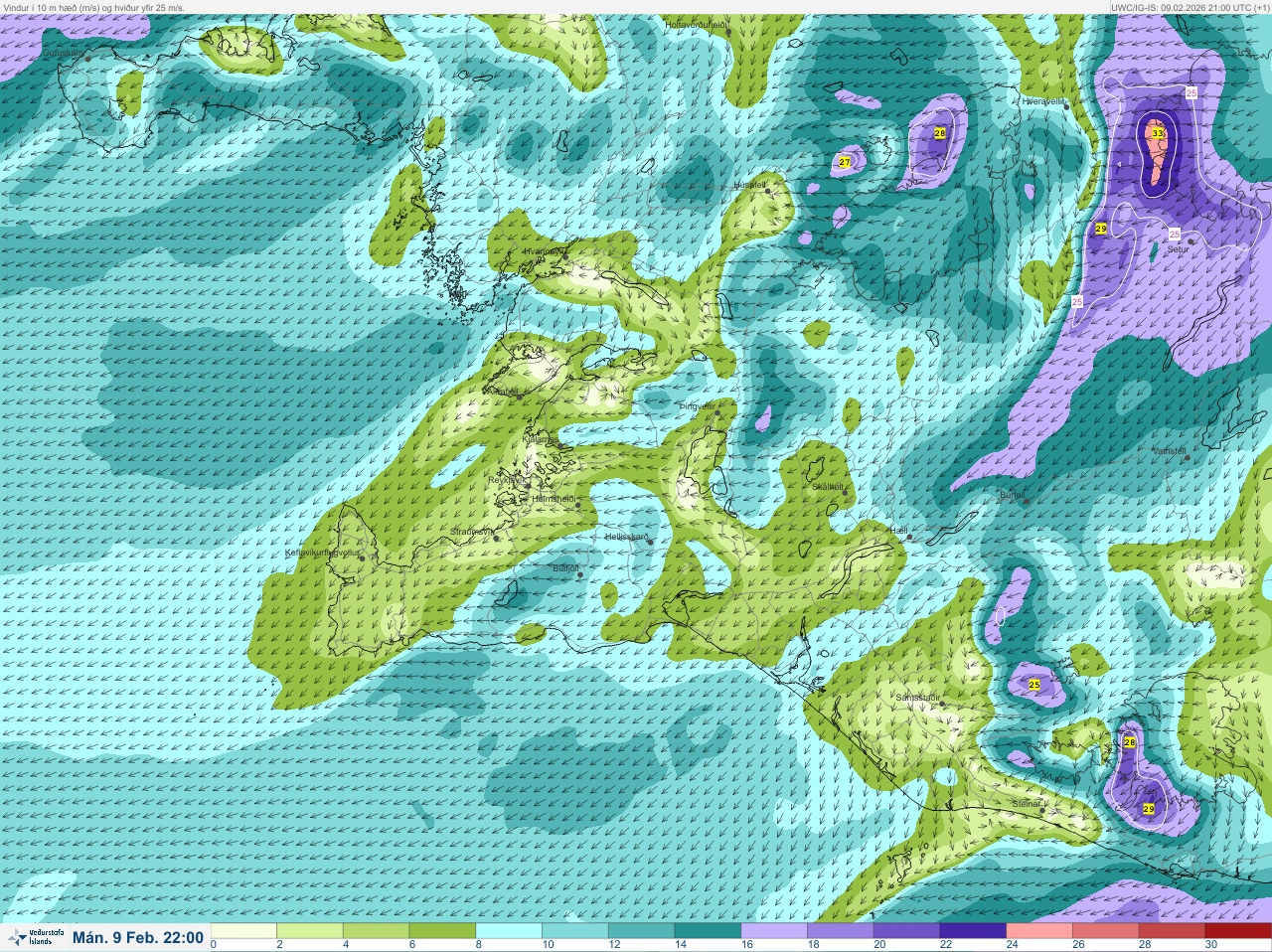Click the legend tick value 8

coord(478,945)
